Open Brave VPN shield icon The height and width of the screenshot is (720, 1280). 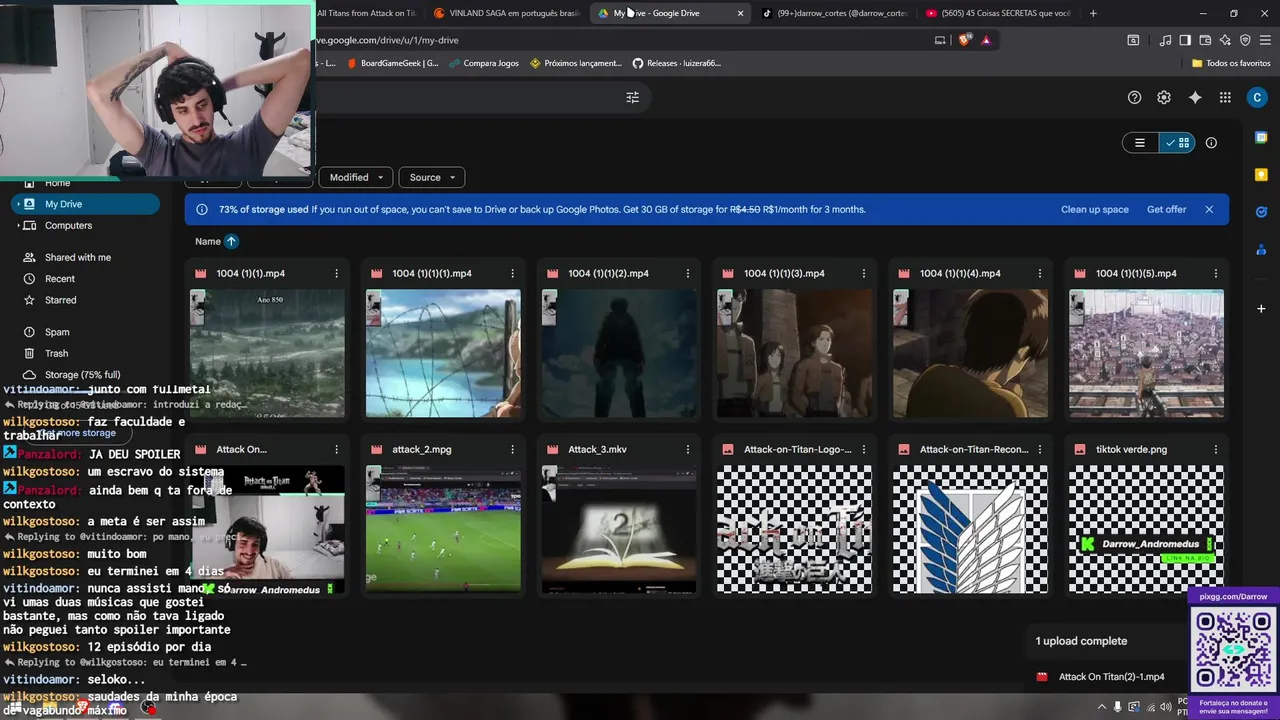pyautogui.click(x=1245, y=40)
